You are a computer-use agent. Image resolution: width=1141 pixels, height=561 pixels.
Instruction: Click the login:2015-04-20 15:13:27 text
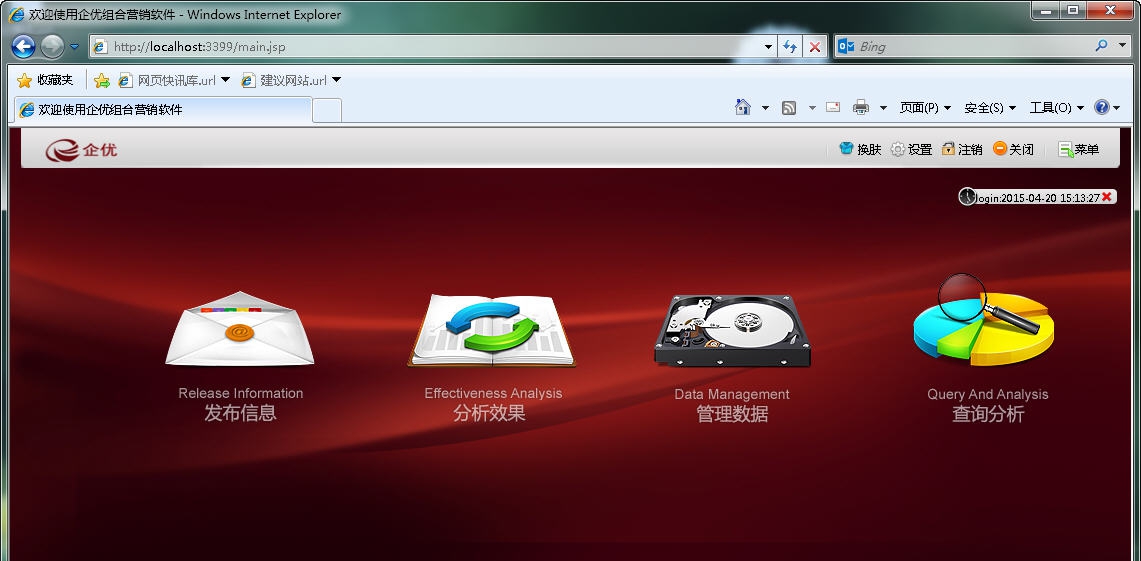coord(1038,197)
